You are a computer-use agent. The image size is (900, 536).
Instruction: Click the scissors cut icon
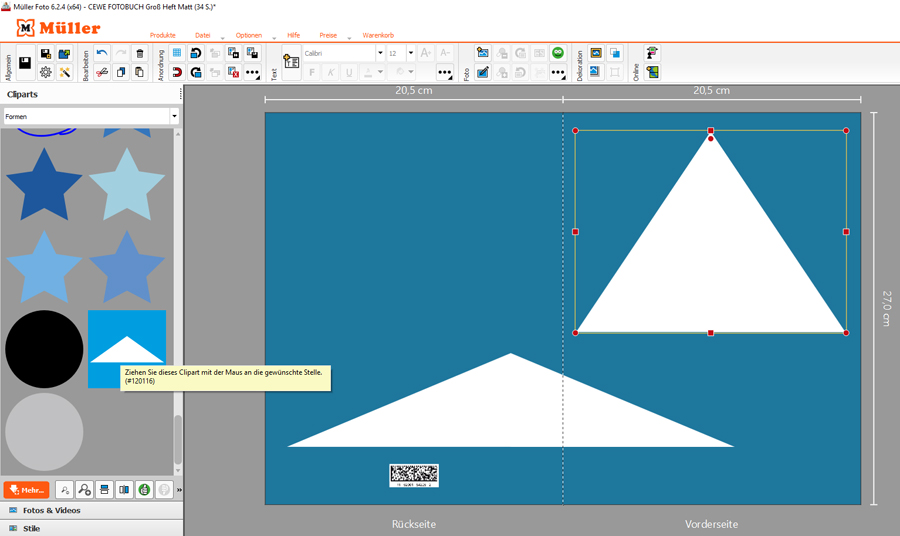tap(102, 72)
